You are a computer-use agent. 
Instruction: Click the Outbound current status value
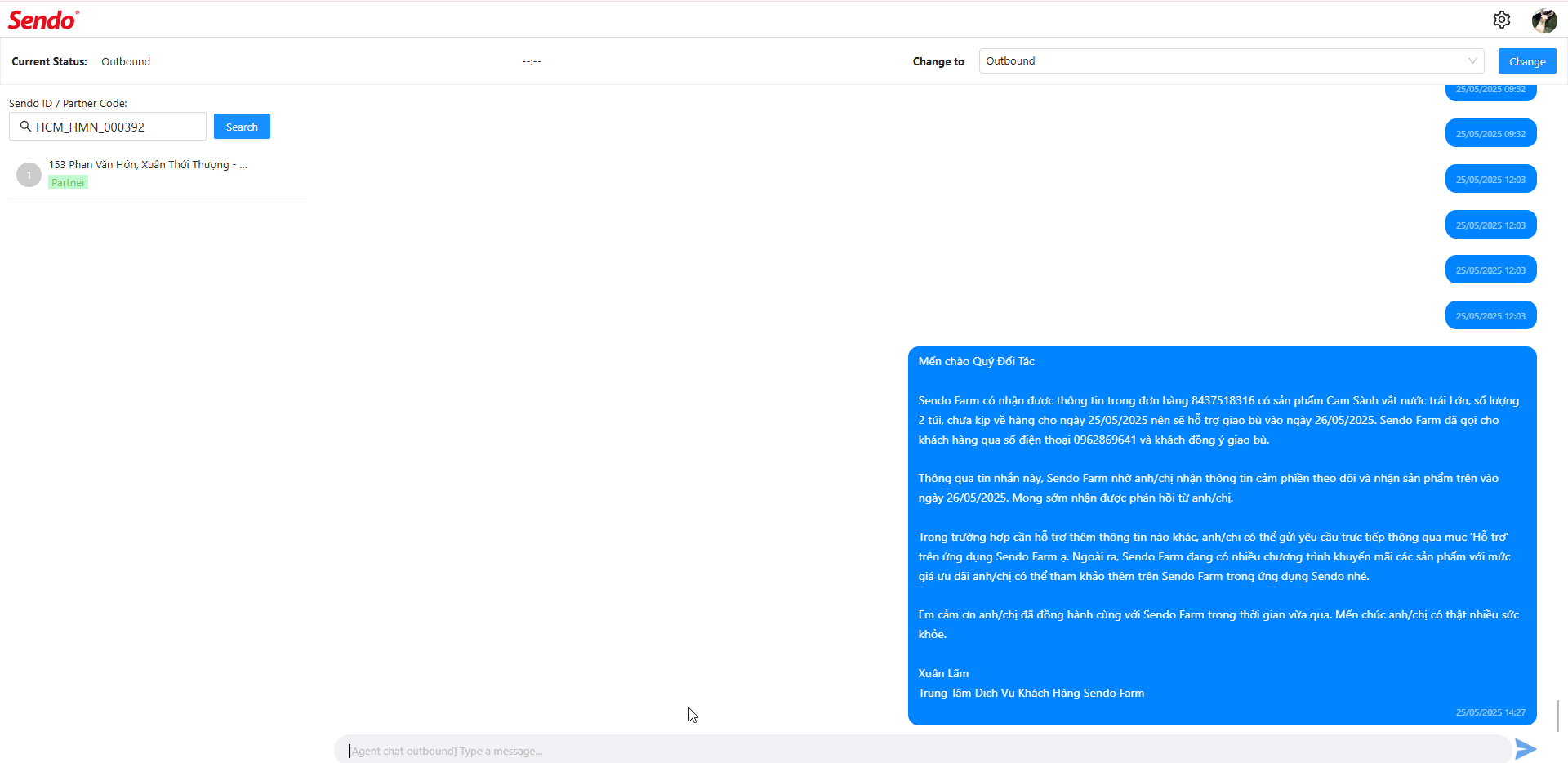pos(126,61)
